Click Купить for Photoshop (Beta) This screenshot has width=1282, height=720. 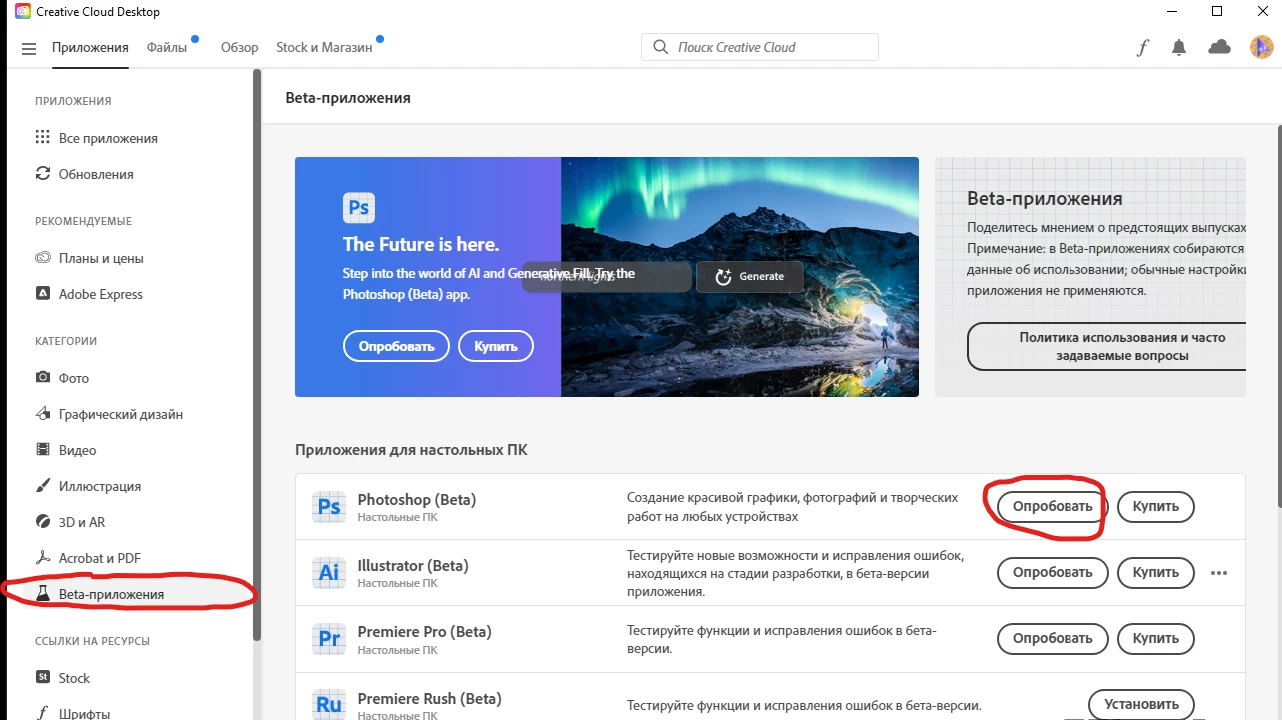click(1156, 506)
